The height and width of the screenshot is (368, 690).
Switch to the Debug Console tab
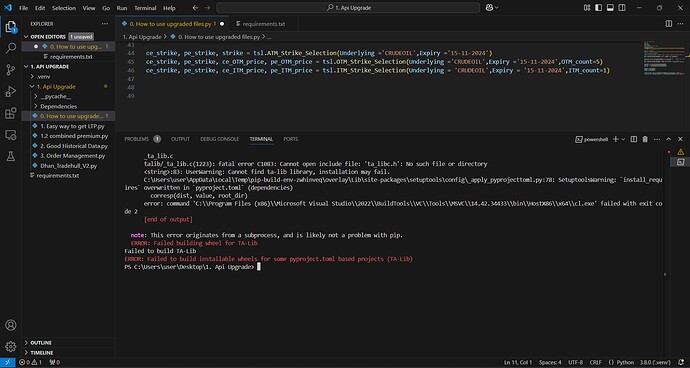pyautogui.click(x=220, y=139)
